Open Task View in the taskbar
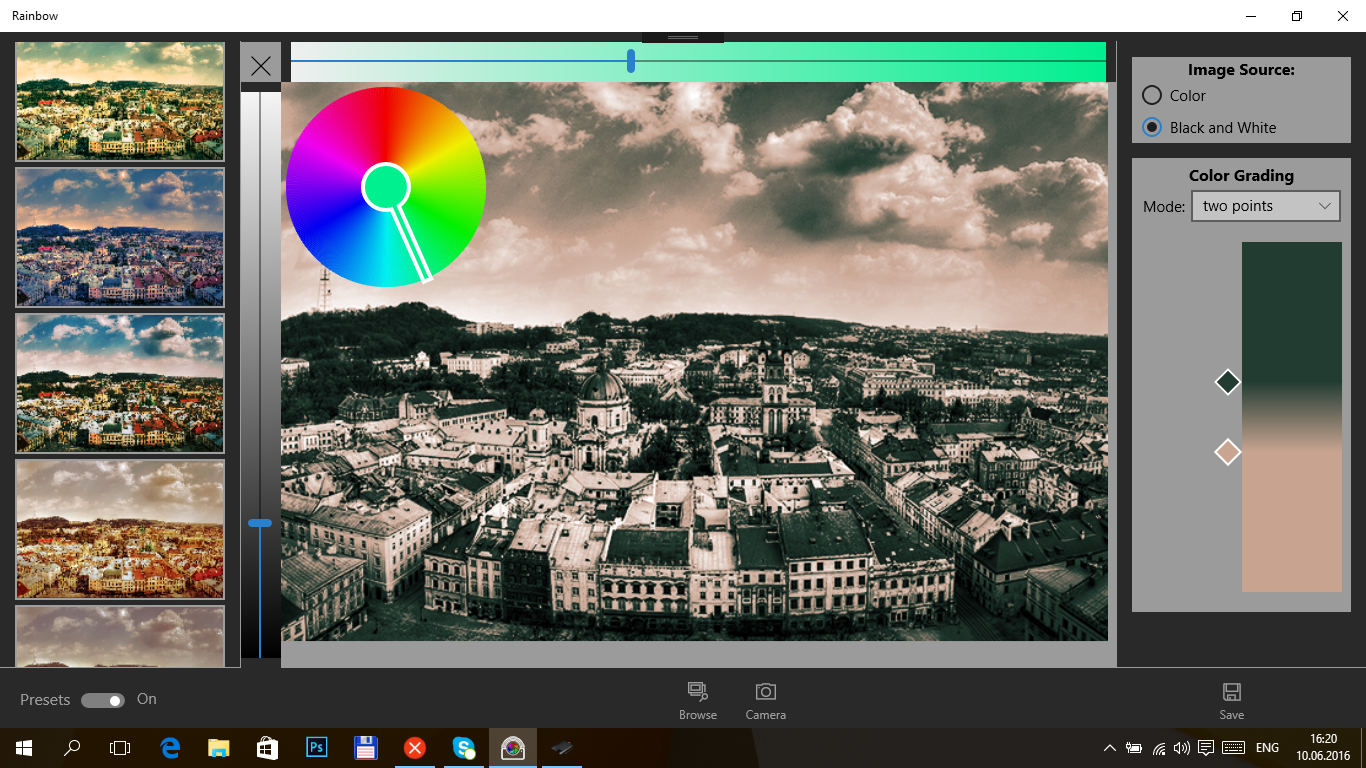Screen dimensions: 1366x768 (x=120, y=748)
